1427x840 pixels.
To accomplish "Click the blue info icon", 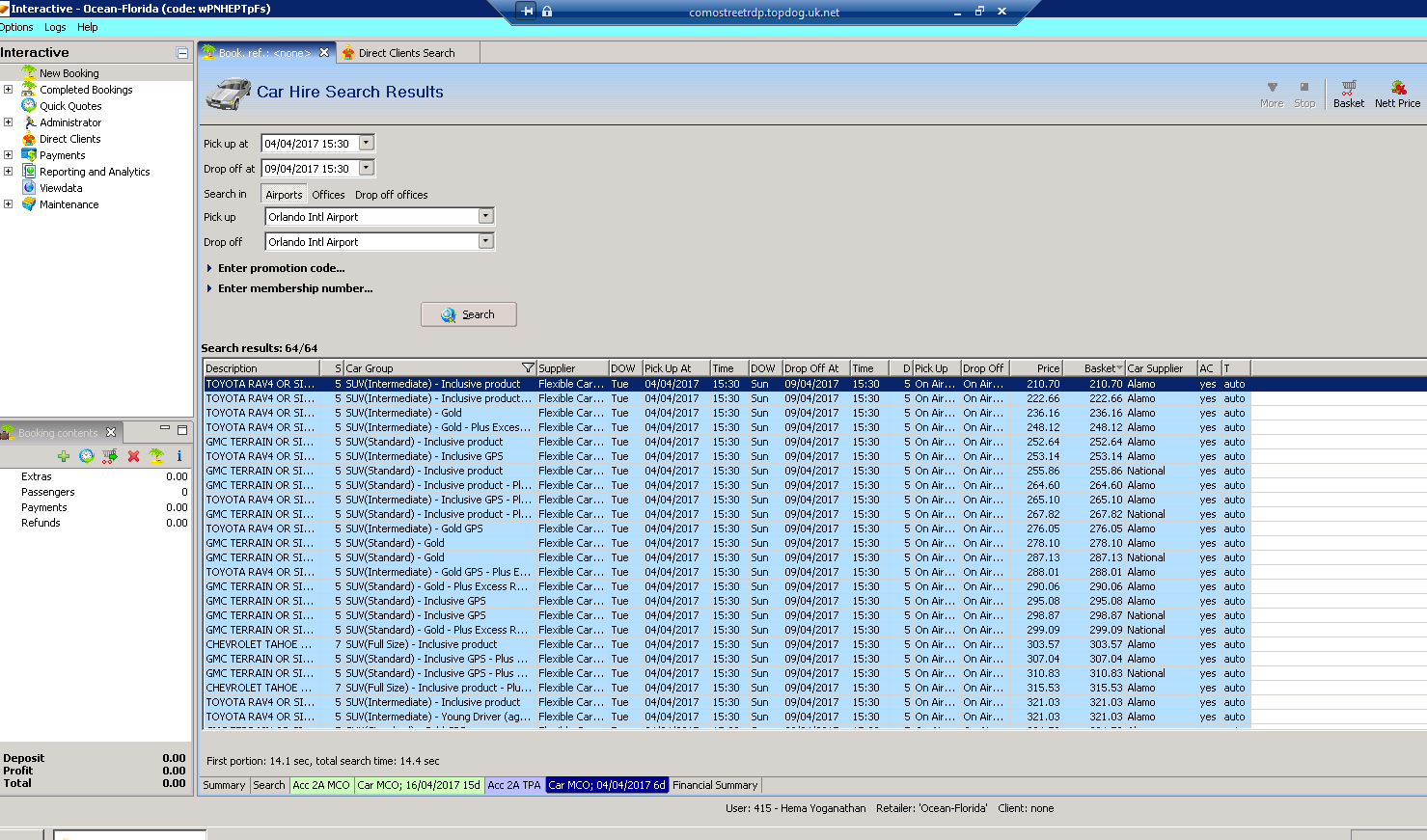I will [179, 456].
